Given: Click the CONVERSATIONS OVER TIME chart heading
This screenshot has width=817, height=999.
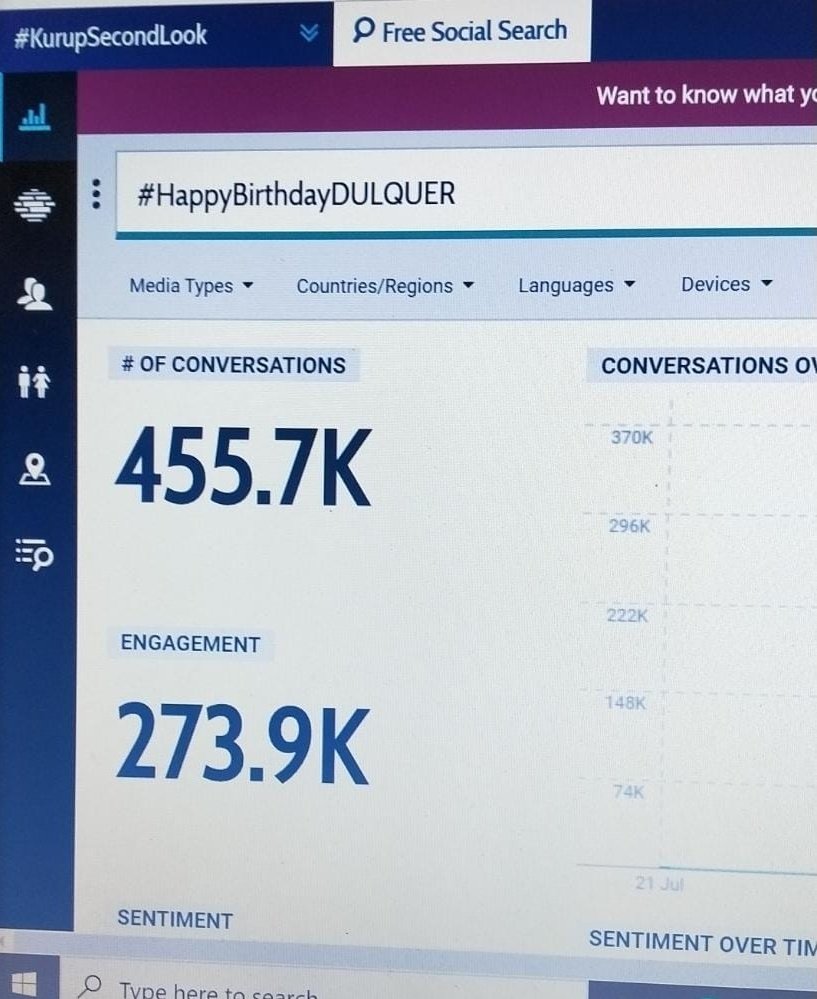Looking at the screenshot, I should [x=709, y=366].
